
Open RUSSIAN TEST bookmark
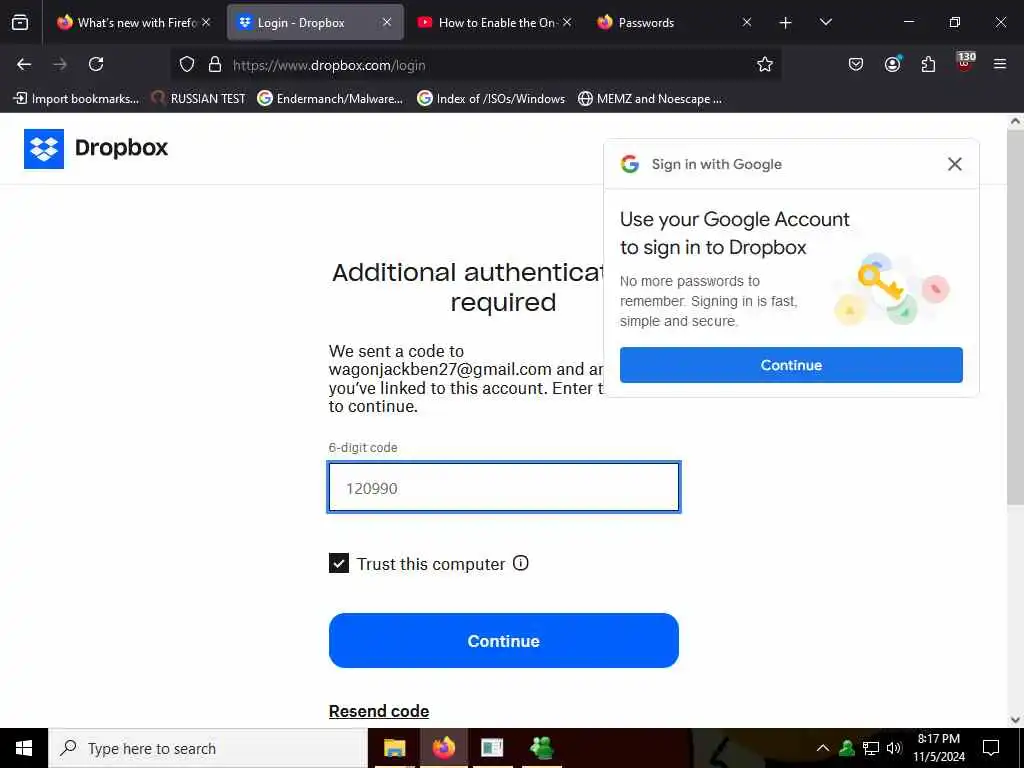(x=198, y=99)
